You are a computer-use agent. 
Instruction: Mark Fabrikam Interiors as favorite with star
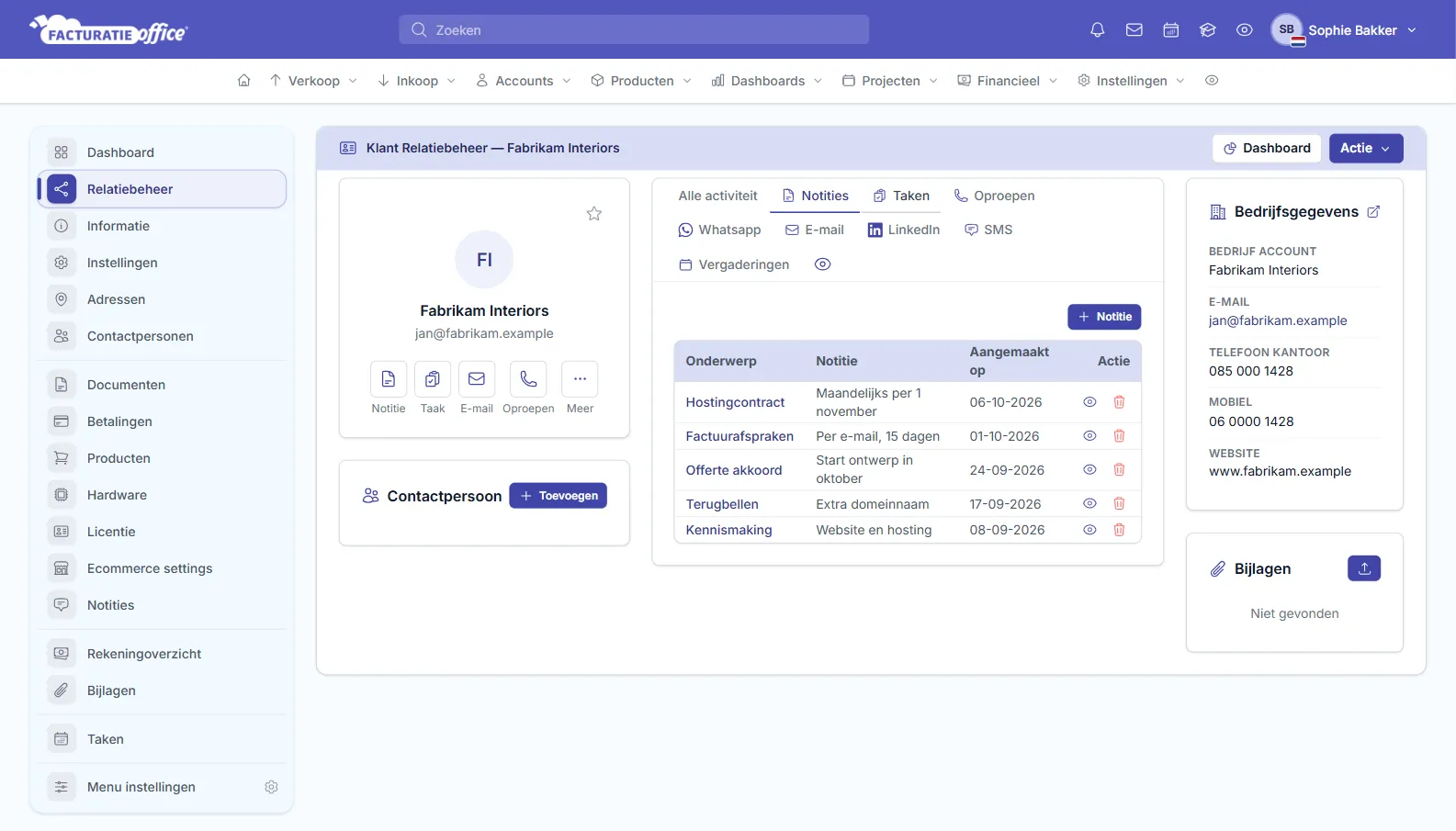(x=594, y=214)
